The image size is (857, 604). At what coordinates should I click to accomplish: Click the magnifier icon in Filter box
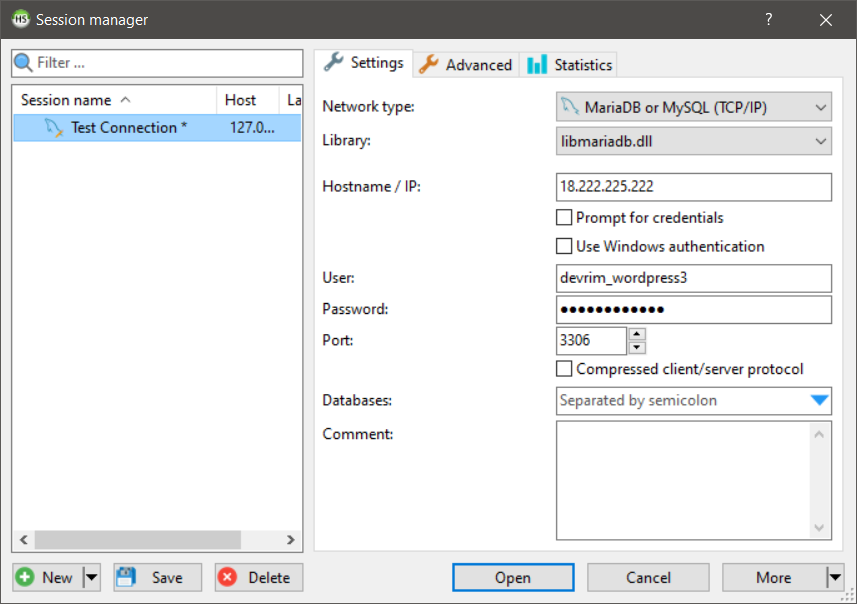(23, 63)
